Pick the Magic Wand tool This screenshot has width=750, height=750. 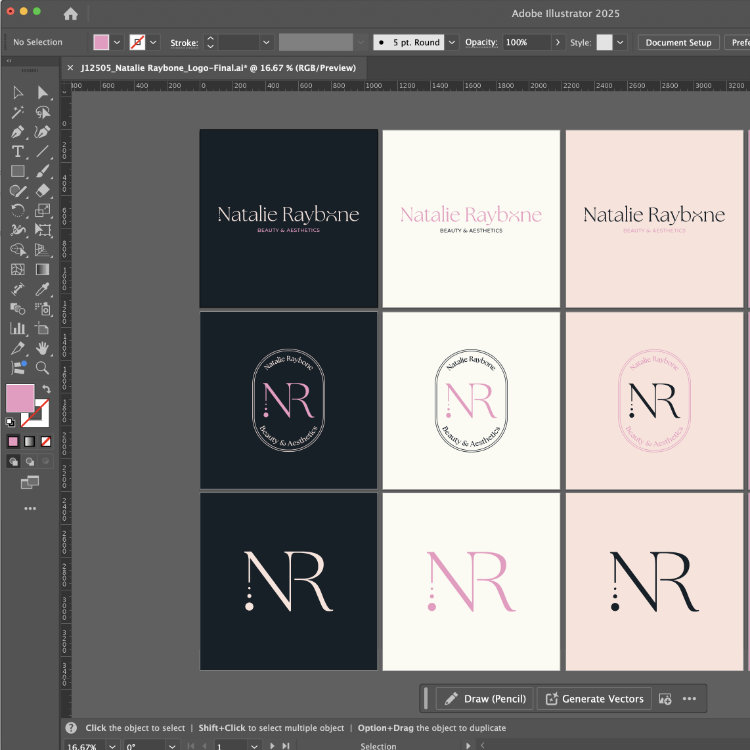tap(18, 113)
